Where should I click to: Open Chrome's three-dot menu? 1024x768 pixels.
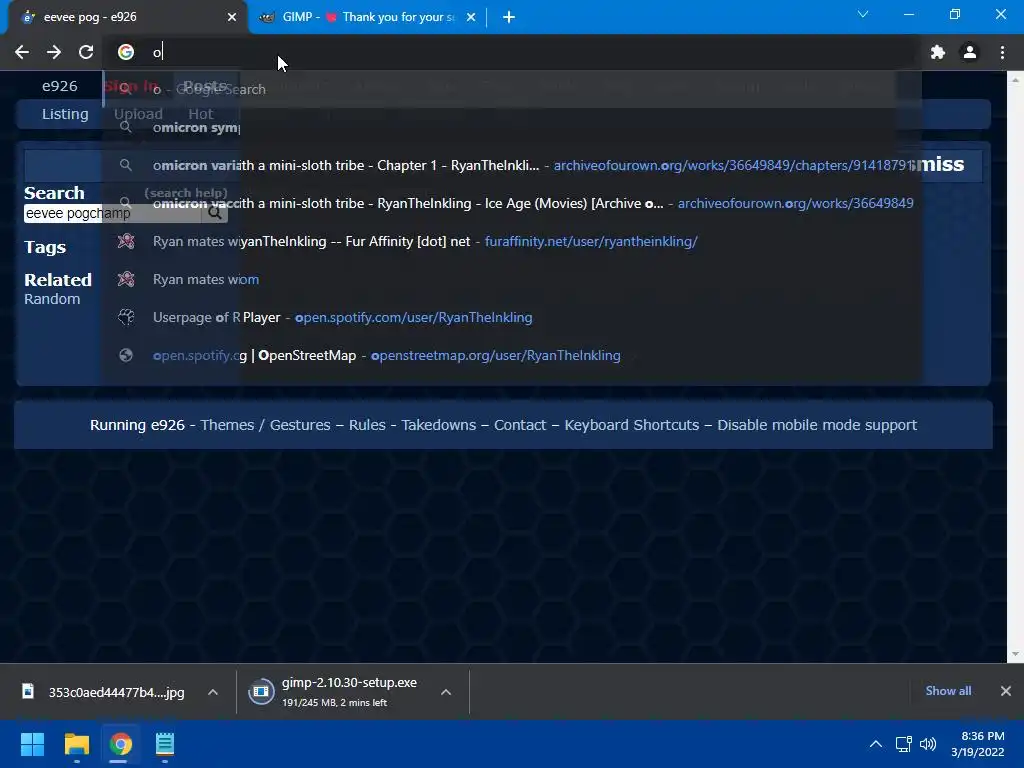coord(1002,52)
